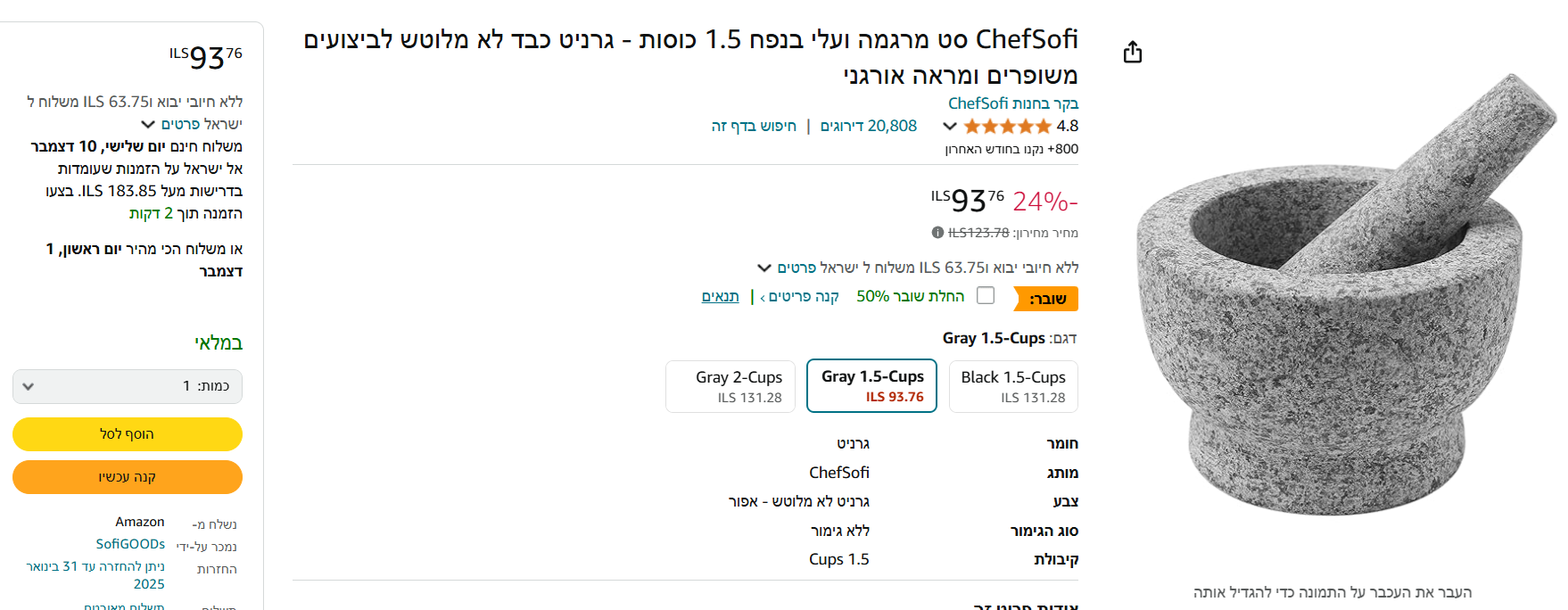1568x610 pixels.
Task: Click the share icon above product image
Action: 1133,53
